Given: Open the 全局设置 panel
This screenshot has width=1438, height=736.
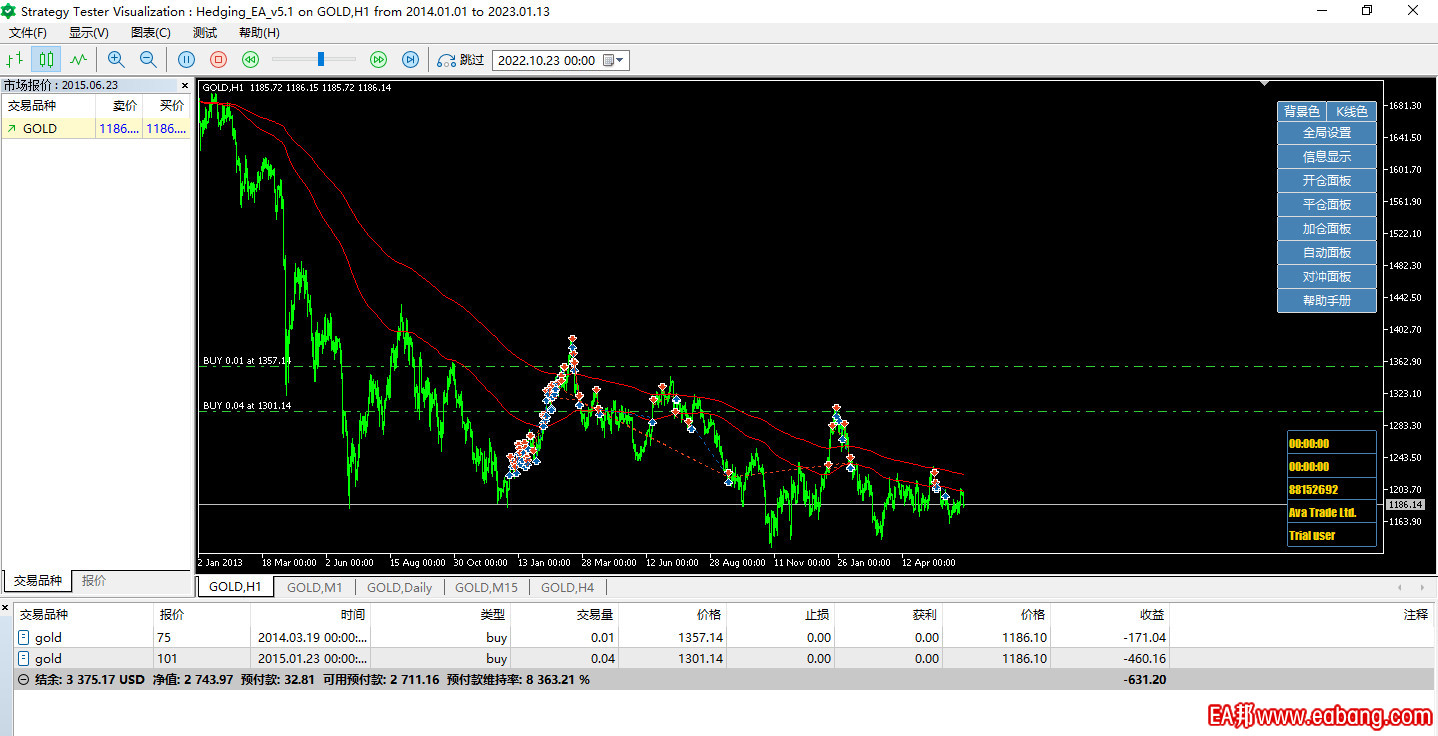Looking at the screenshot, I should pos(1327,132).
